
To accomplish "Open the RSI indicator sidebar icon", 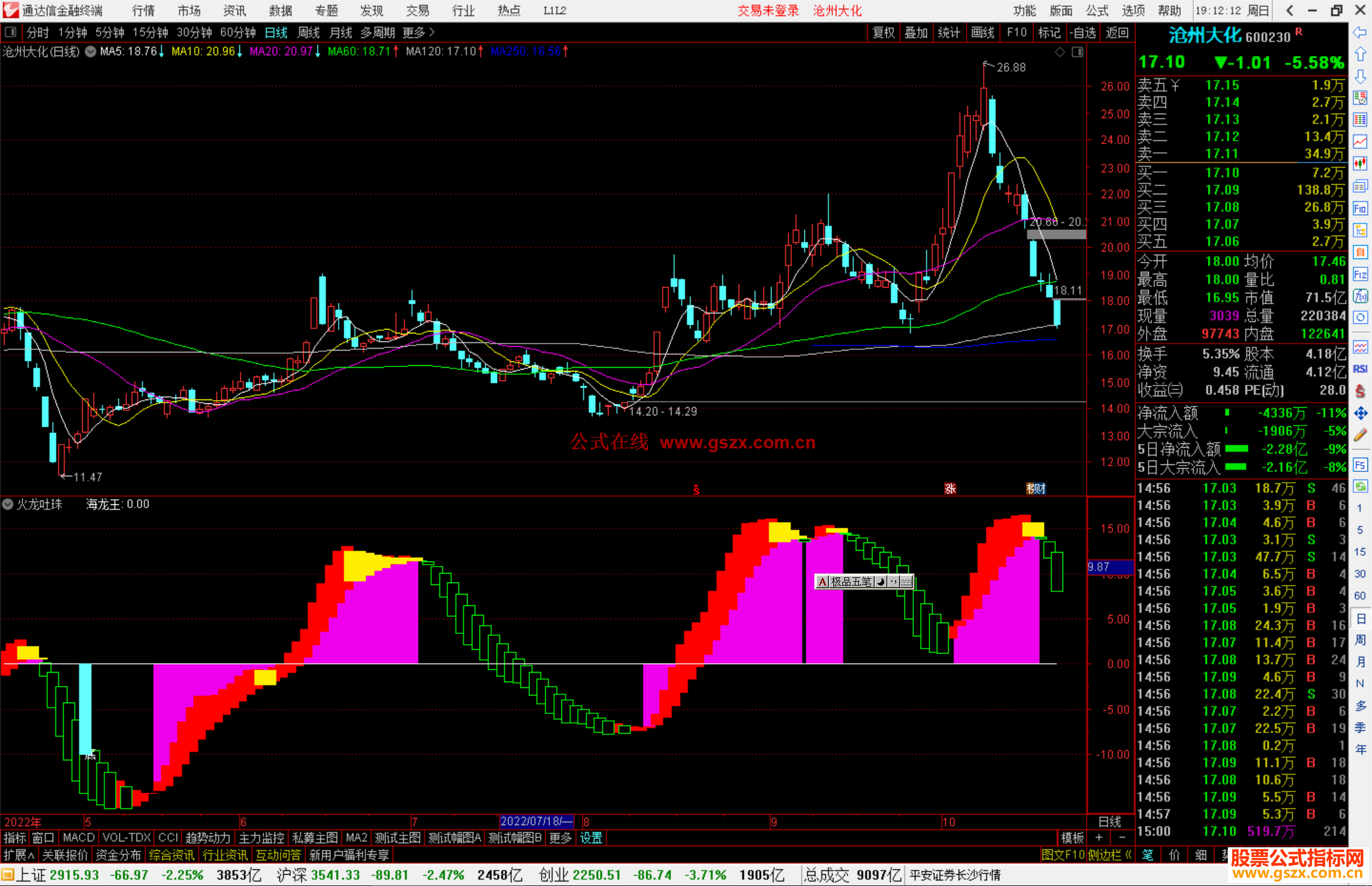I will (1360, 369).
